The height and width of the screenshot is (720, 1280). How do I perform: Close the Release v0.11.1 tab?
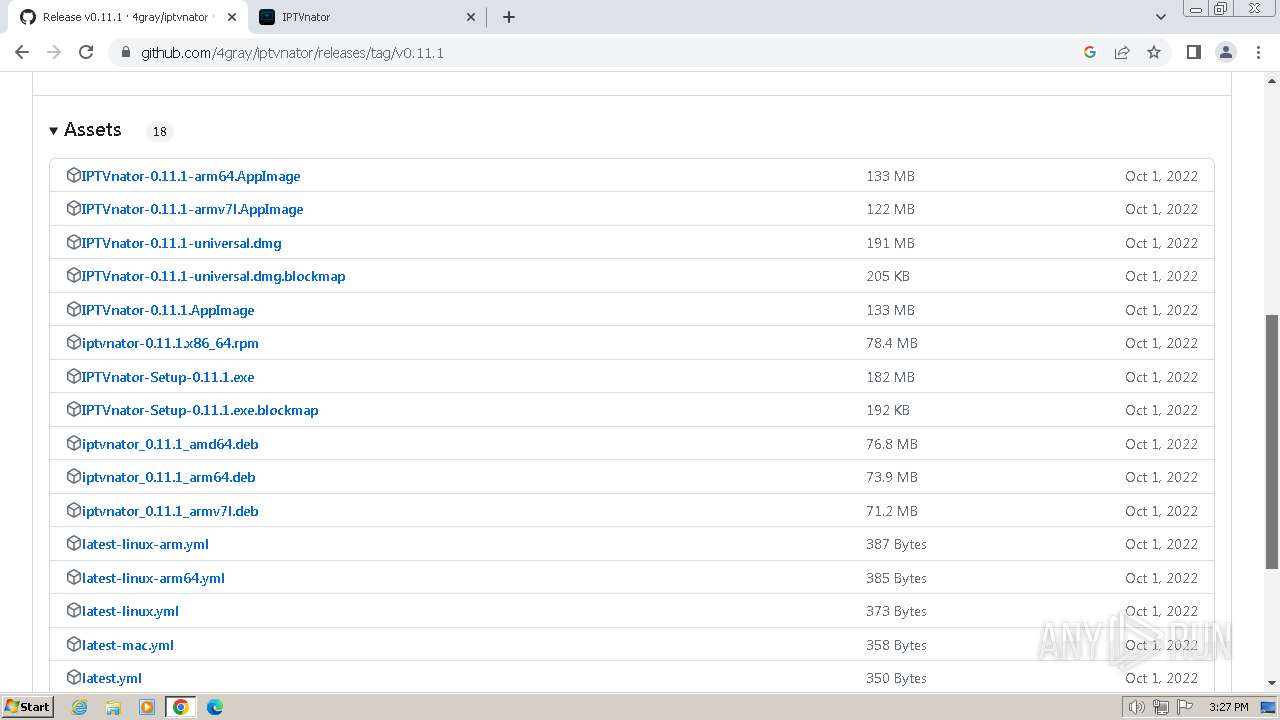(x=231, y=17)
